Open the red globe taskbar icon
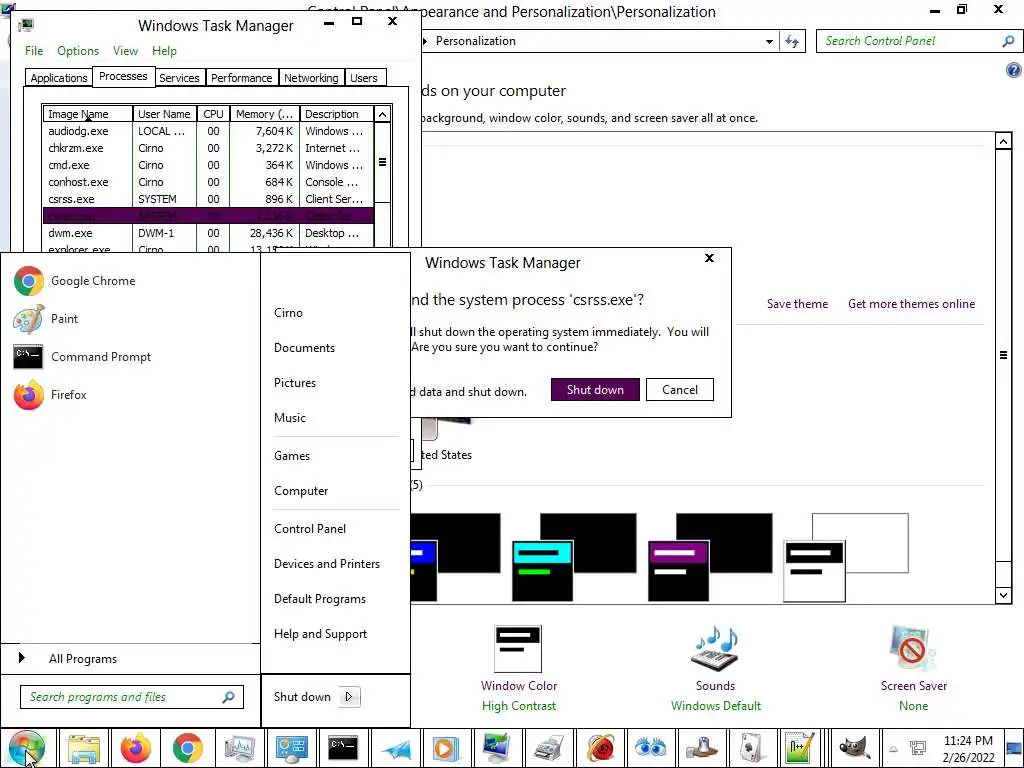1024x768 pixels. [600, 748]
